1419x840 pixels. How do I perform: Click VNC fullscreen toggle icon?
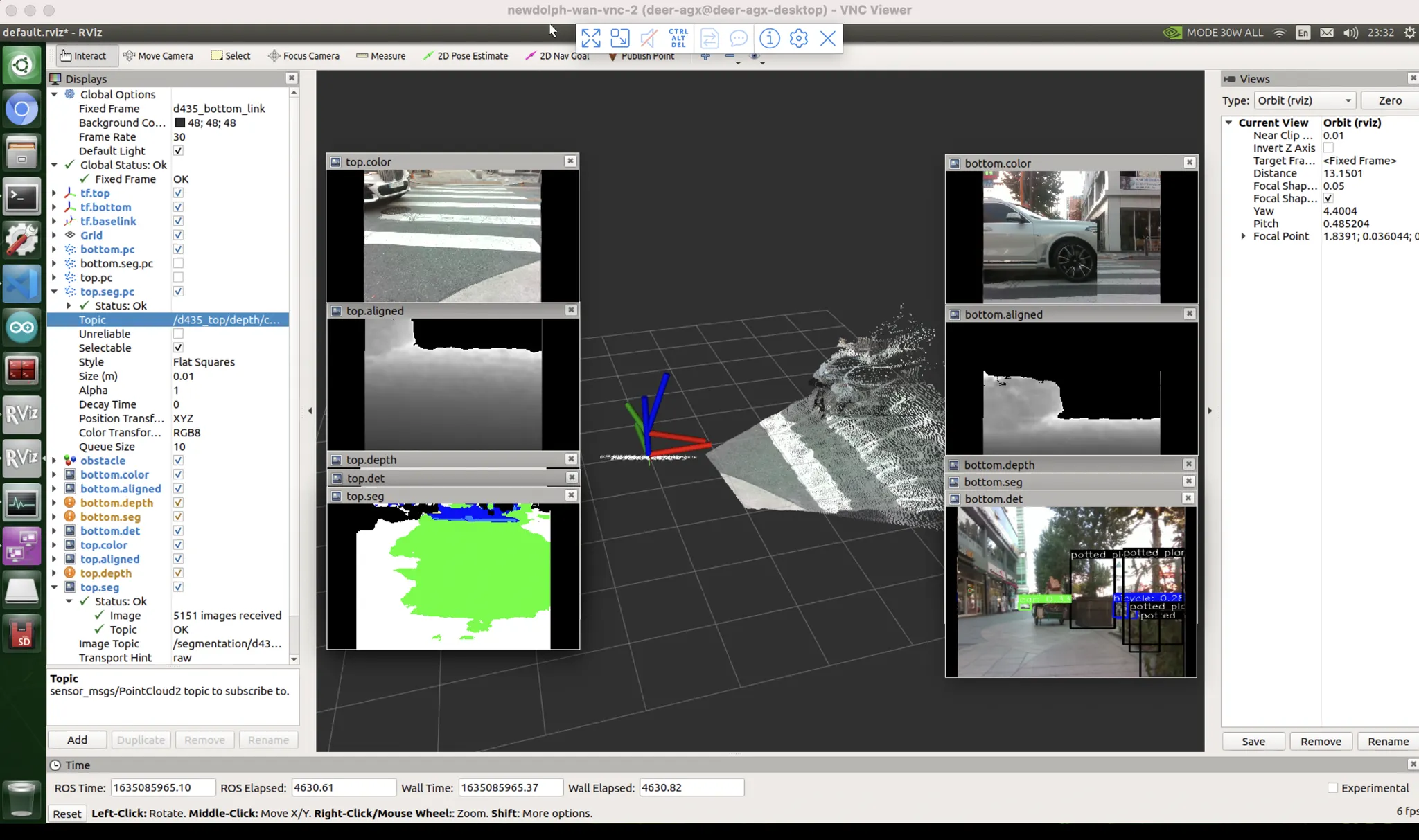tap(590, 38)
